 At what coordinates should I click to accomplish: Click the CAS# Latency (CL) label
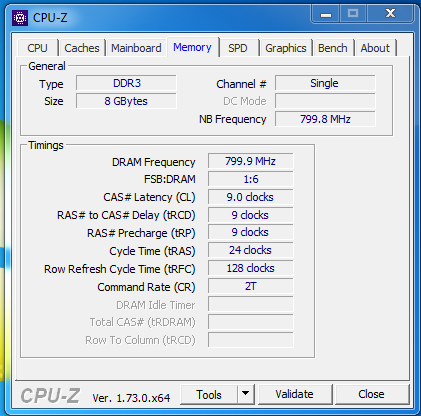coord(149,197)
